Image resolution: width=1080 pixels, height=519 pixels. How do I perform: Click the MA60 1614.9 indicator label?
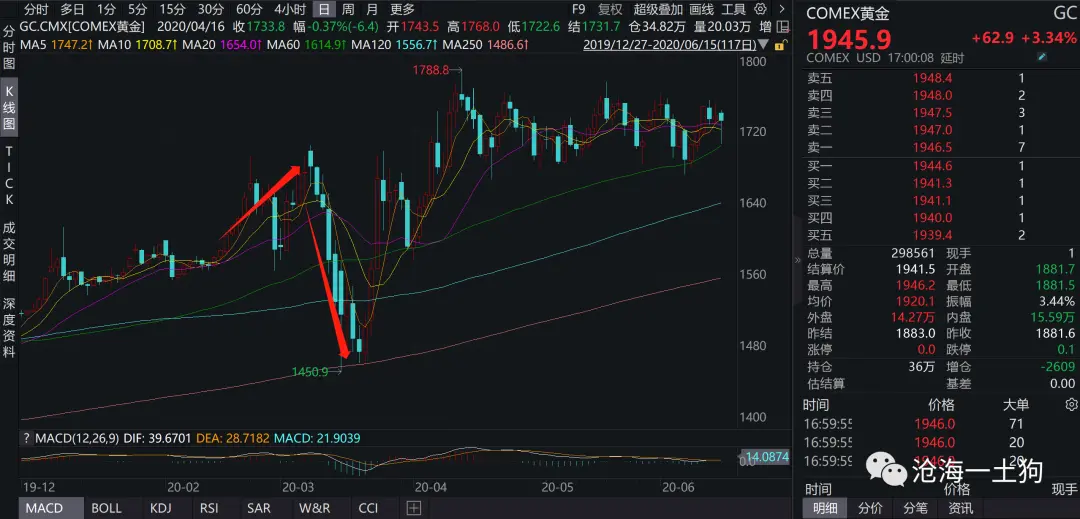click(307, 45)
